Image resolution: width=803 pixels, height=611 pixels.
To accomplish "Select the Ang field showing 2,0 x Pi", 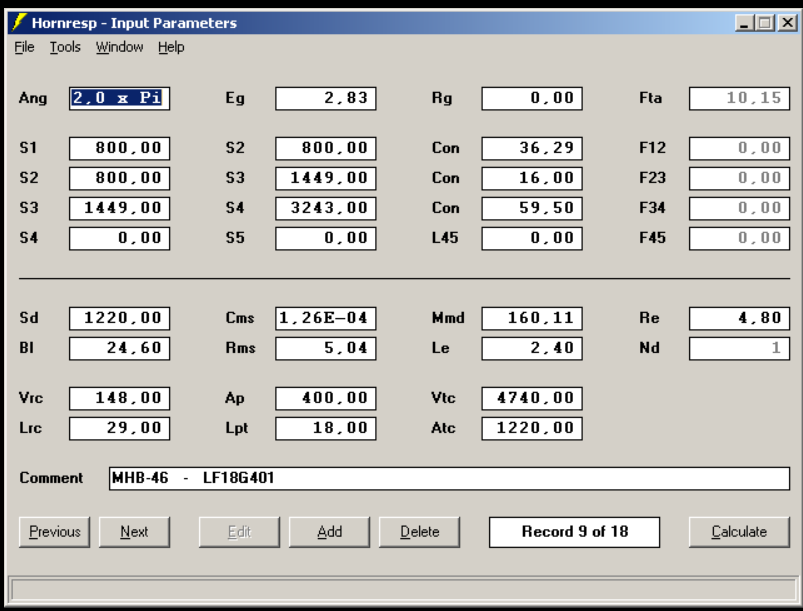I will pyautogui.click(x=119, y=98).
